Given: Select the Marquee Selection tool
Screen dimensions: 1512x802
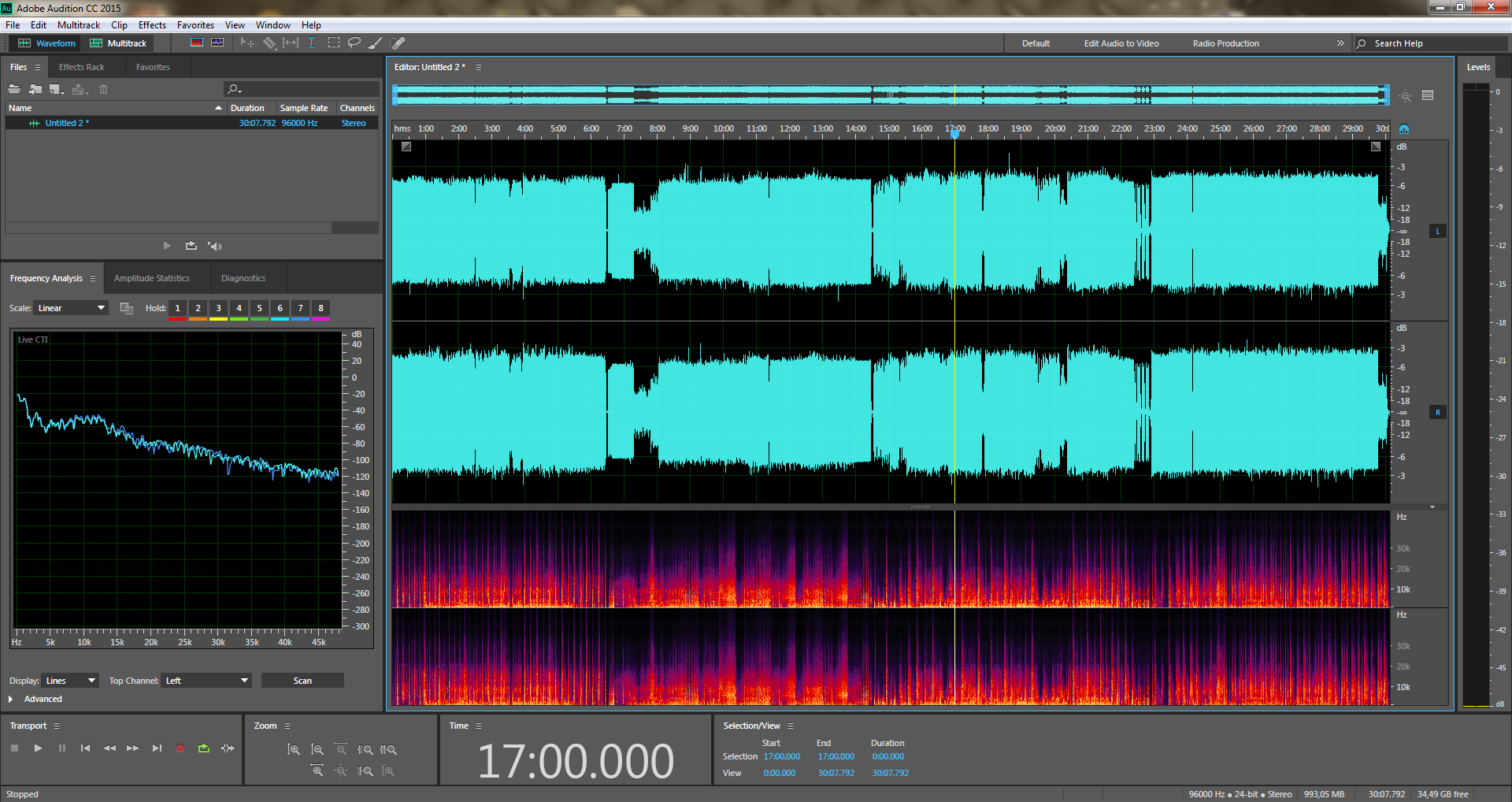Looking at the screenshot, I should [x=334, y=43].
